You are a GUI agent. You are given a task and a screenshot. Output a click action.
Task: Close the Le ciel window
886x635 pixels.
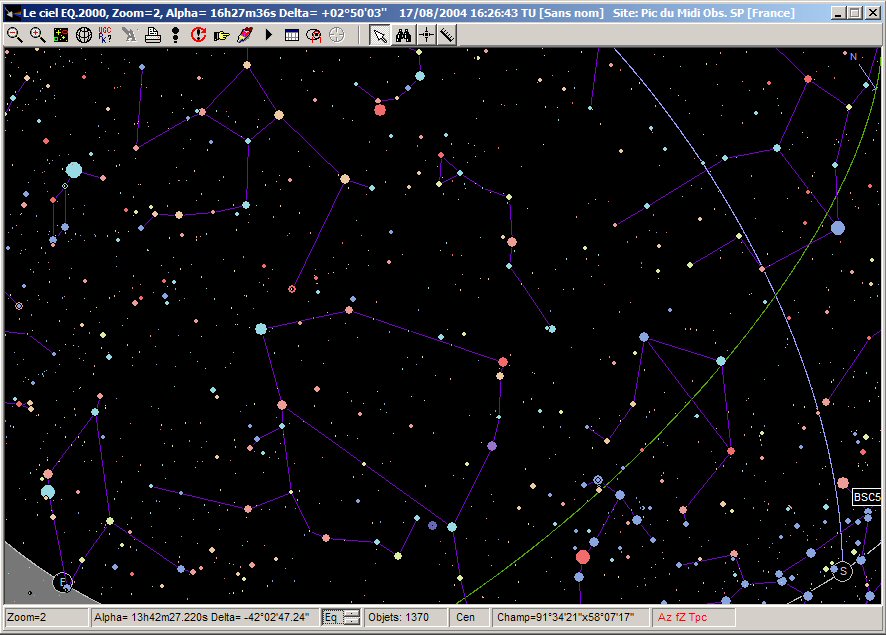(872, 12)
